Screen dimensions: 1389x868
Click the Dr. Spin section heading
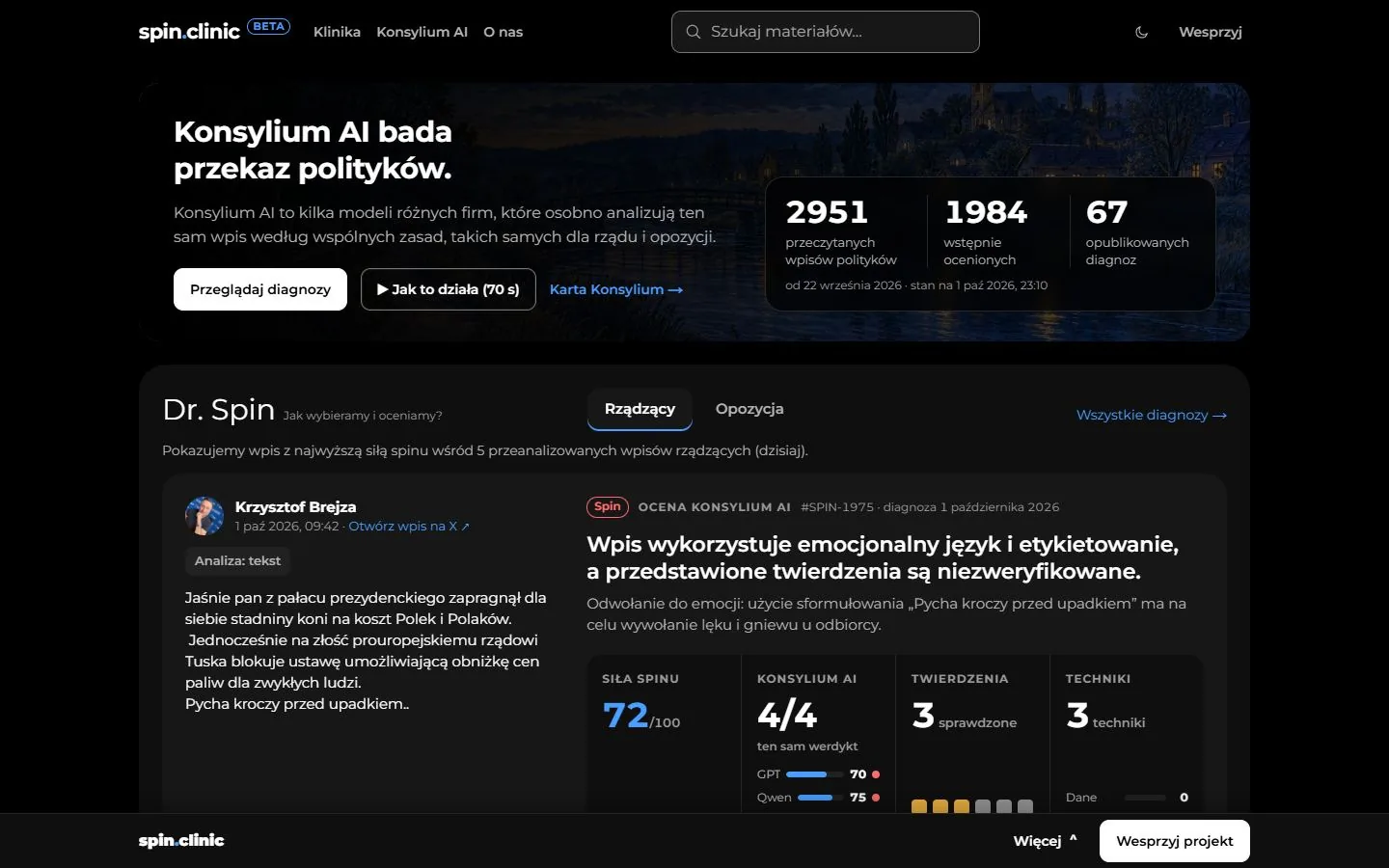(x=219, y=410)
